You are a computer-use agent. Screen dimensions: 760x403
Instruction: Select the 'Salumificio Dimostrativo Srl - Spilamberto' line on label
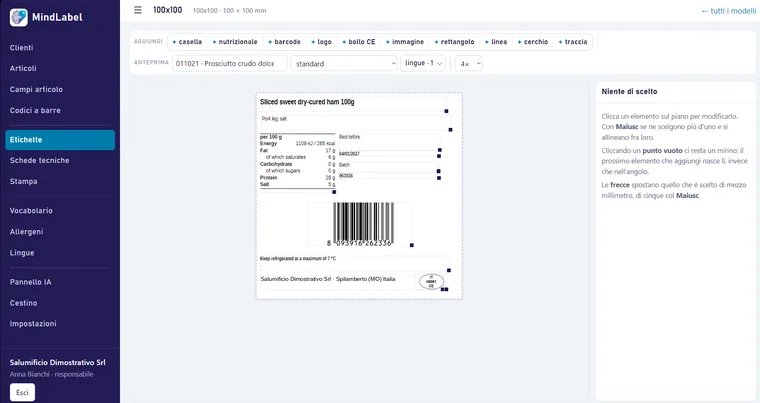328,279
